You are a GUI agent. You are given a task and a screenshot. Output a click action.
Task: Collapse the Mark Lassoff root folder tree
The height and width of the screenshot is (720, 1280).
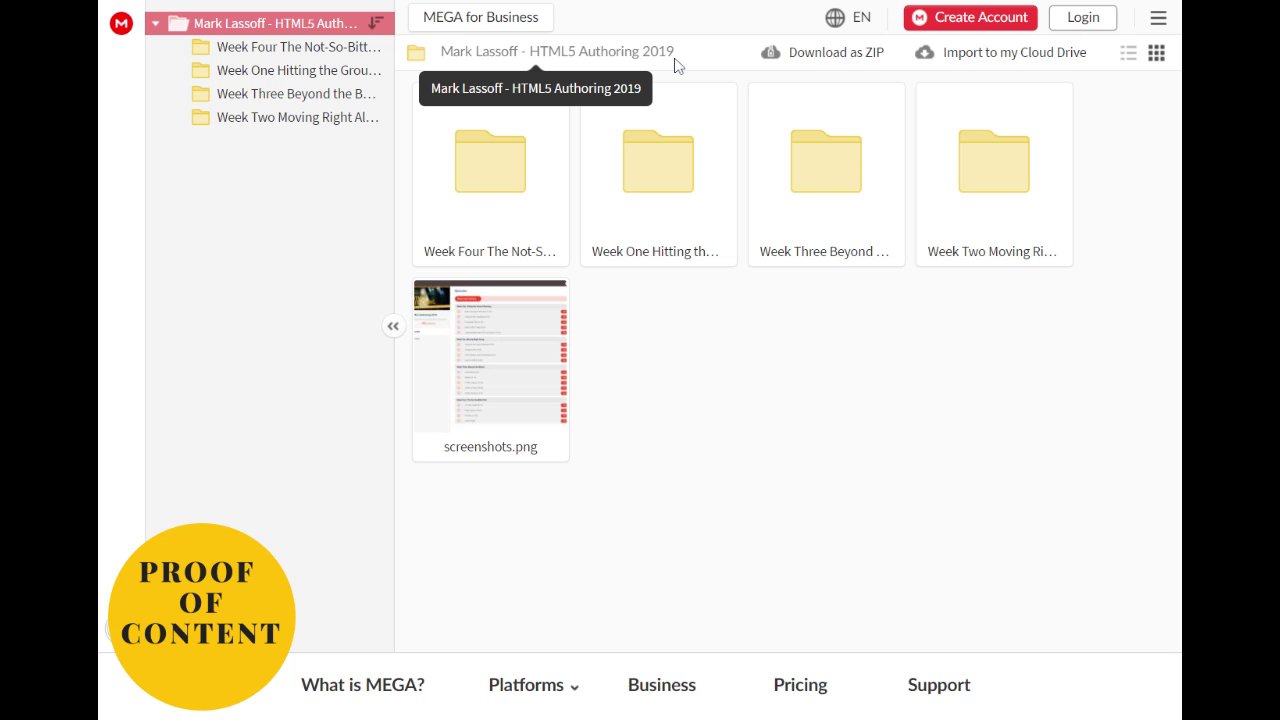155,23
